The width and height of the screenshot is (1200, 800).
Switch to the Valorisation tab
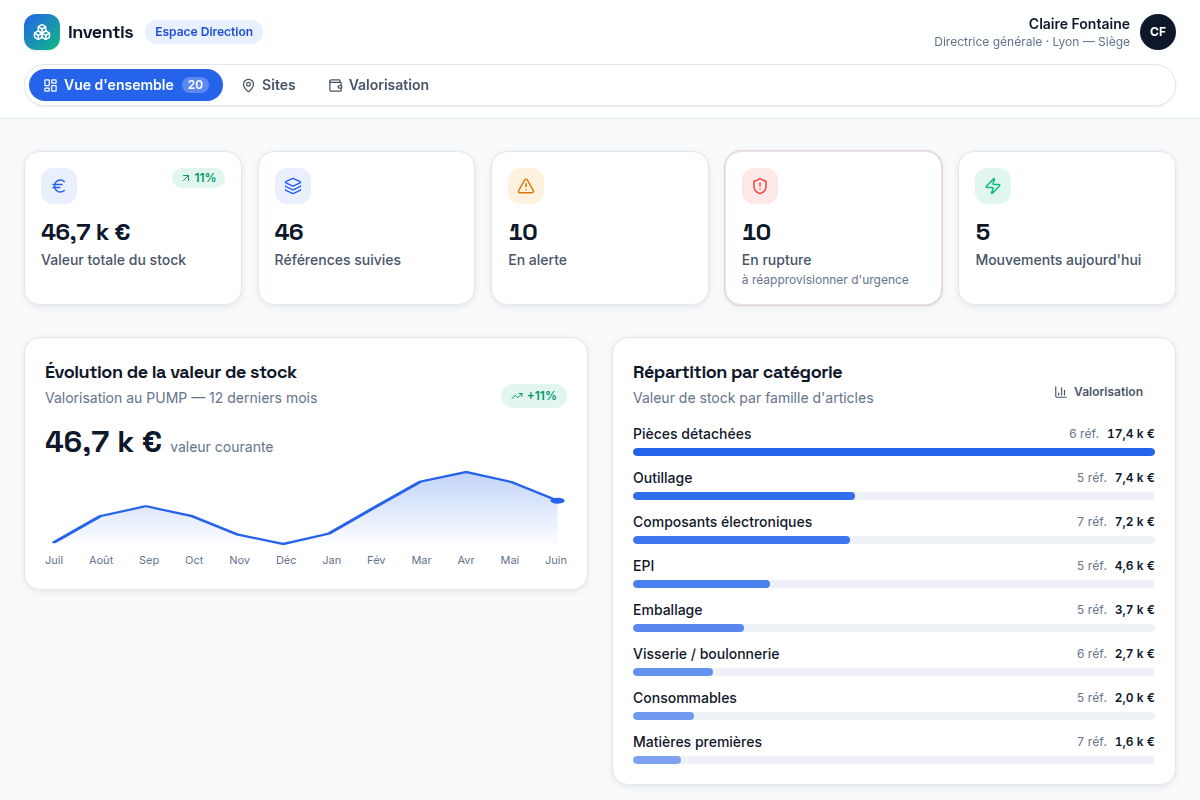click(379, 85)
